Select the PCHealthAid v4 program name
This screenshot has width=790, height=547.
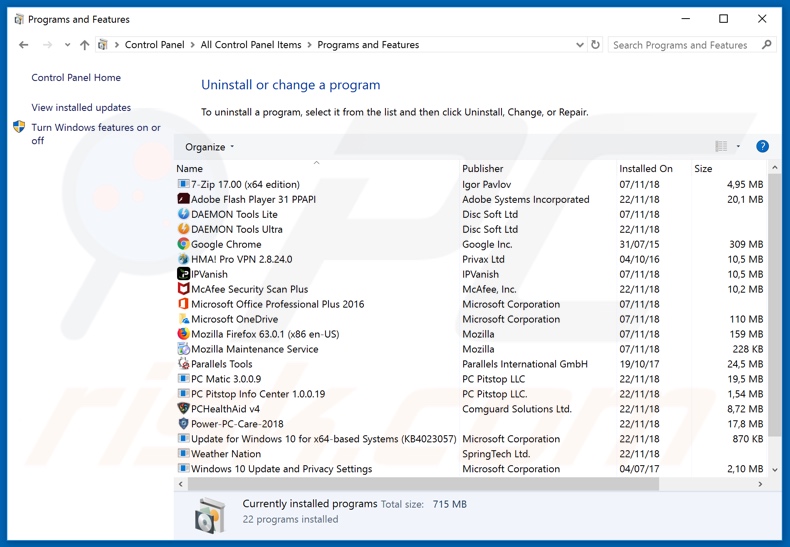[225, 409]
